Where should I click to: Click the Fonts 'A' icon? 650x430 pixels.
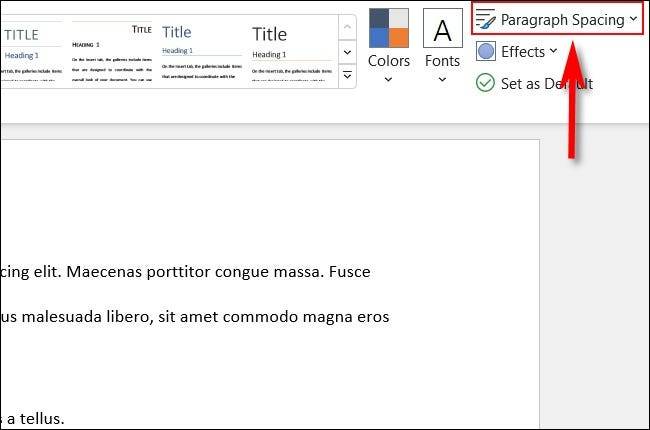(x=442, y=27)
